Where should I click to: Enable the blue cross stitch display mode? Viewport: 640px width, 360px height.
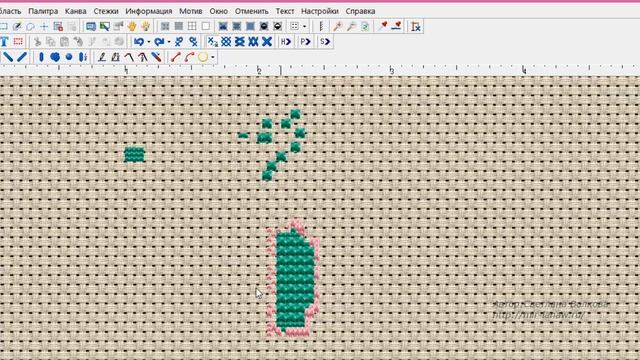coord(223,27)
